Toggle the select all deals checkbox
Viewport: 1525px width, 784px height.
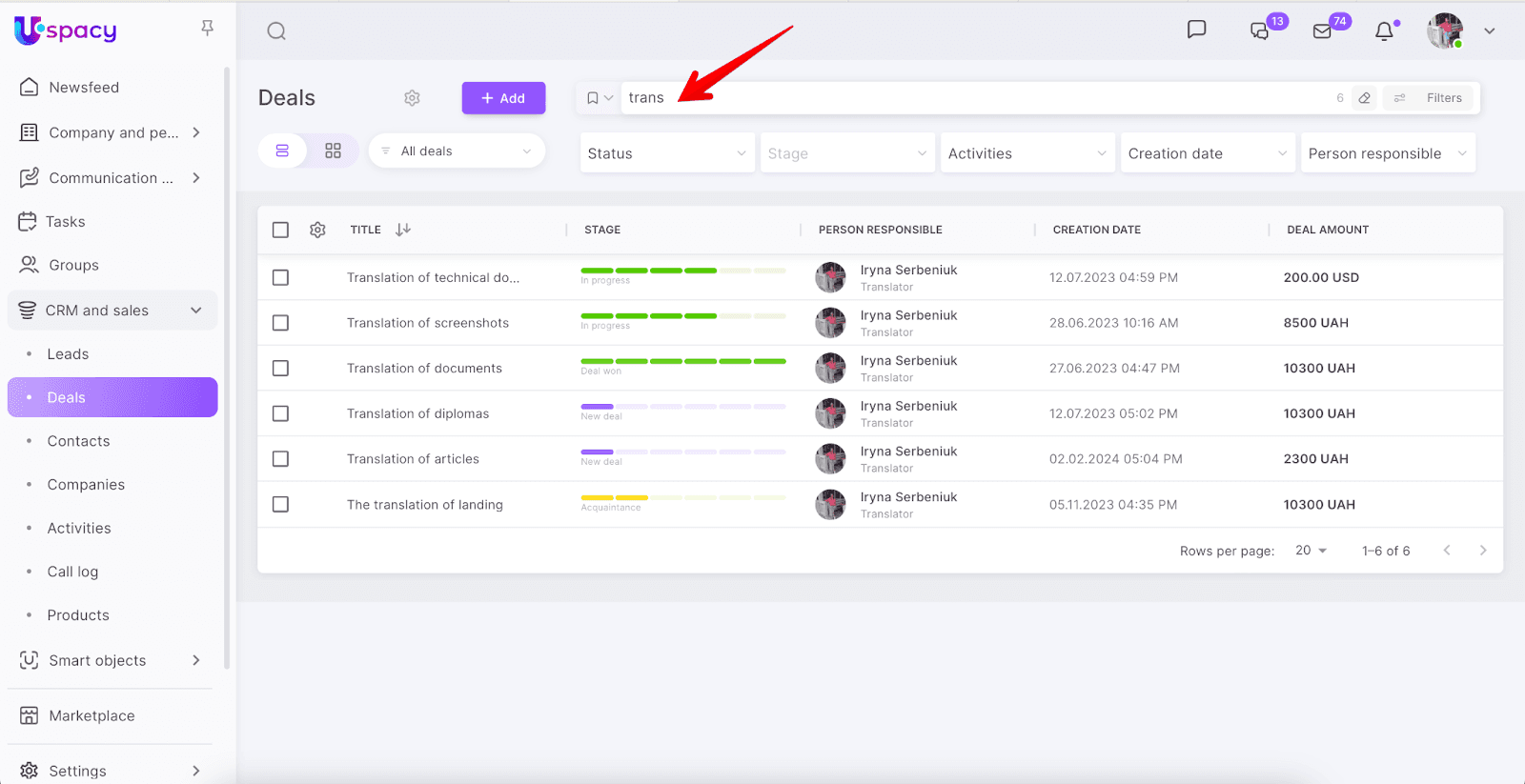(280, 230)
